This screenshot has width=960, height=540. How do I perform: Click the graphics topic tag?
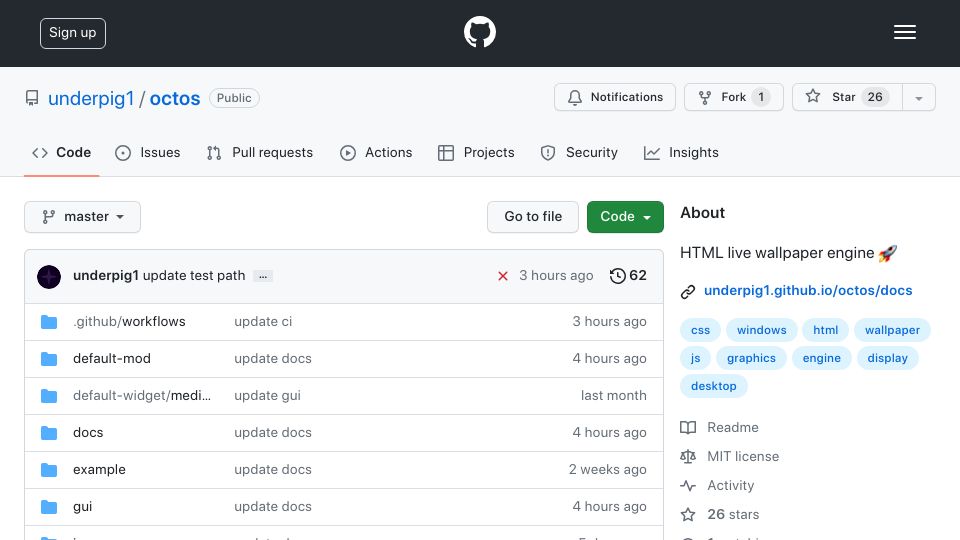click(751, 358)
